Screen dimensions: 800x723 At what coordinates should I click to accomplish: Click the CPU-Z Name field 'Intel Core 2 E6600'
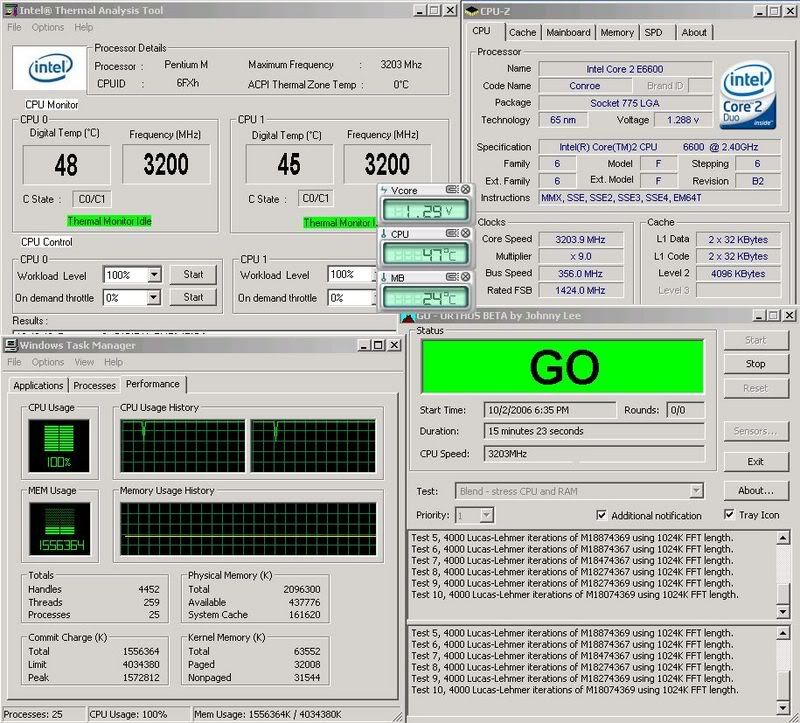[x=625, y=69]
